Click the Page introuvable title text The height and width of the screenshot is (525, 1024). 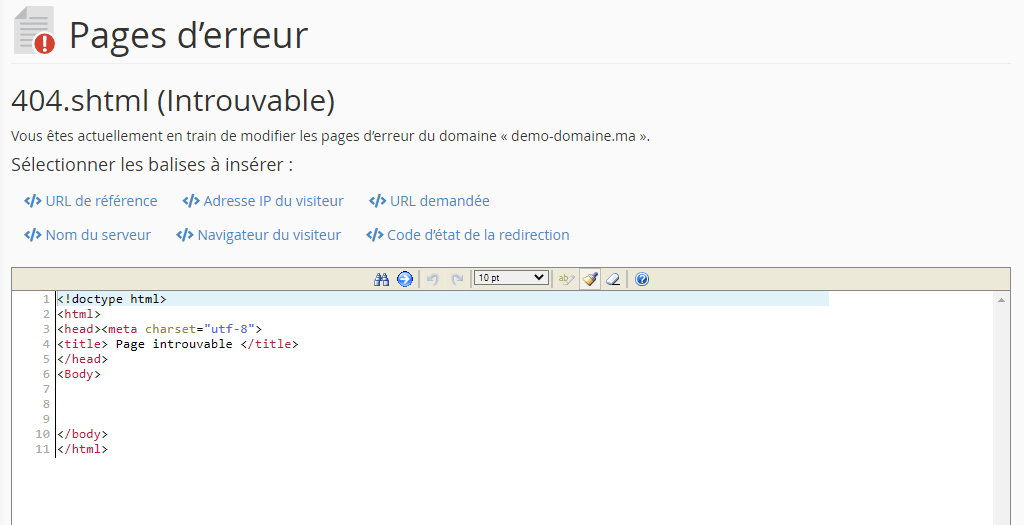[x=174, y=344]
